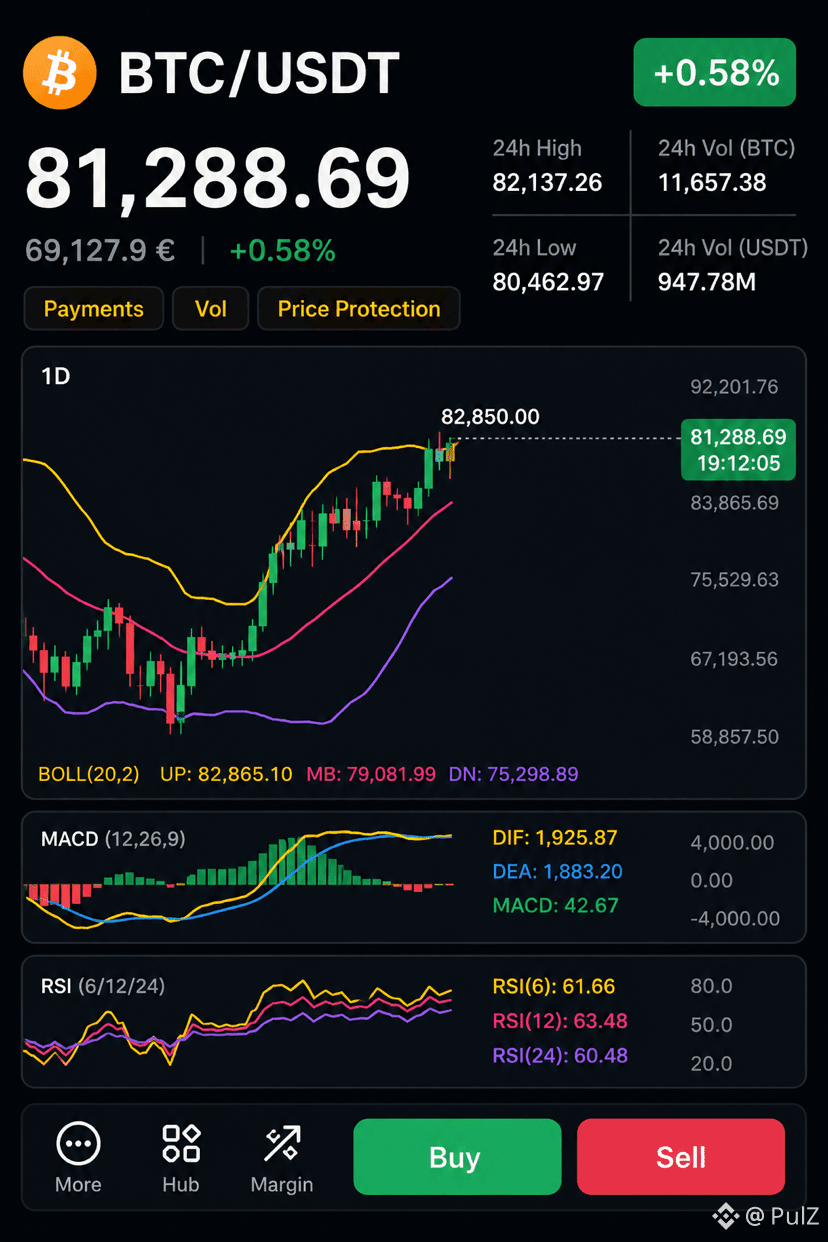Tap the 92,201.76 price axis label
Viewport: 828px width, 1242px height.
(734, 387)
